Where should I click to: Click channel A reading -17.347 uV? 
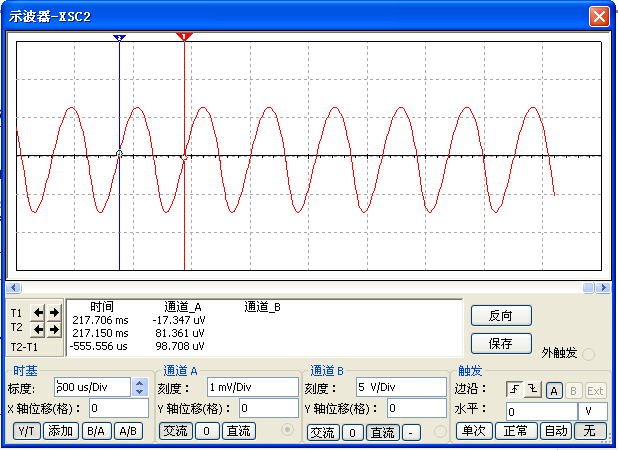(179, 320)
